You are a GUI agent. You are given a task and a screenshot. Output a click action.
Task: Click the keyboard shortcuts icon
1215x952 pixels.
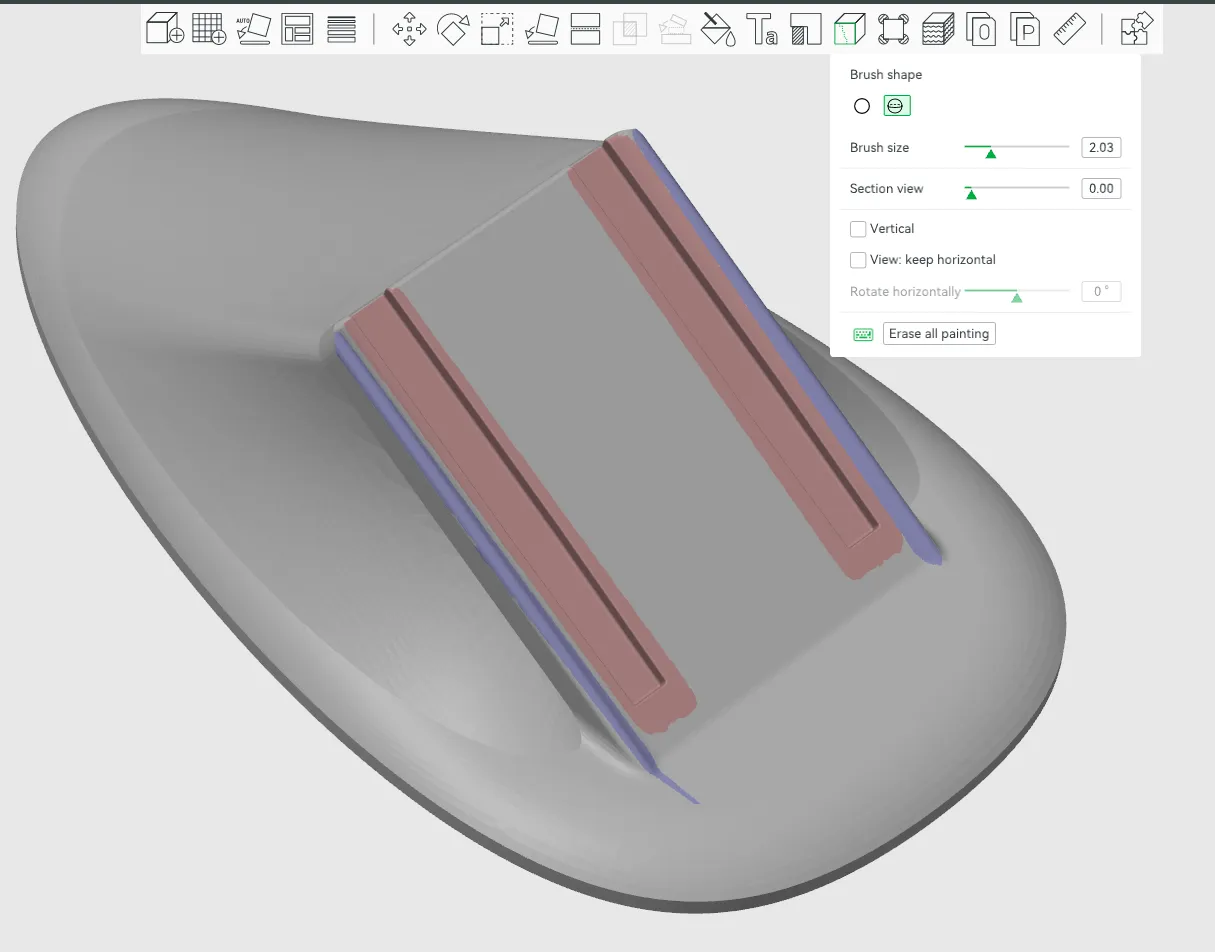pos(863,334)
